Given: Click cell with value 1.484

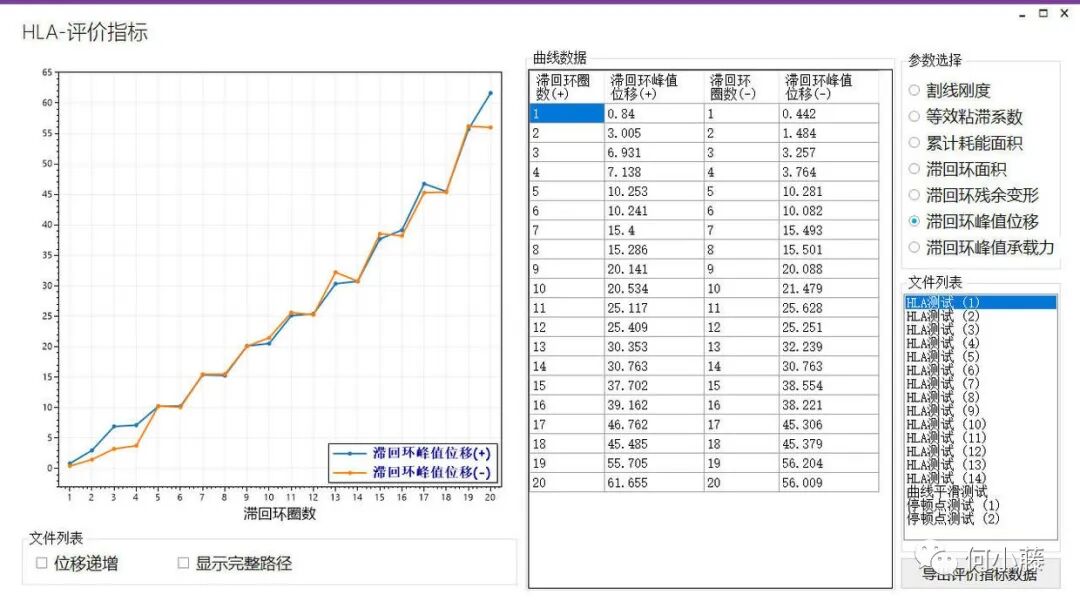Looking at the screenshot, I should [829, 133].
